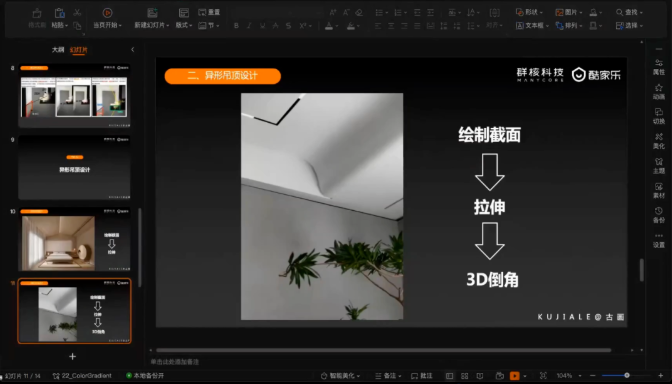
Task: Toggle left text alignment
Action: [378, 26]
